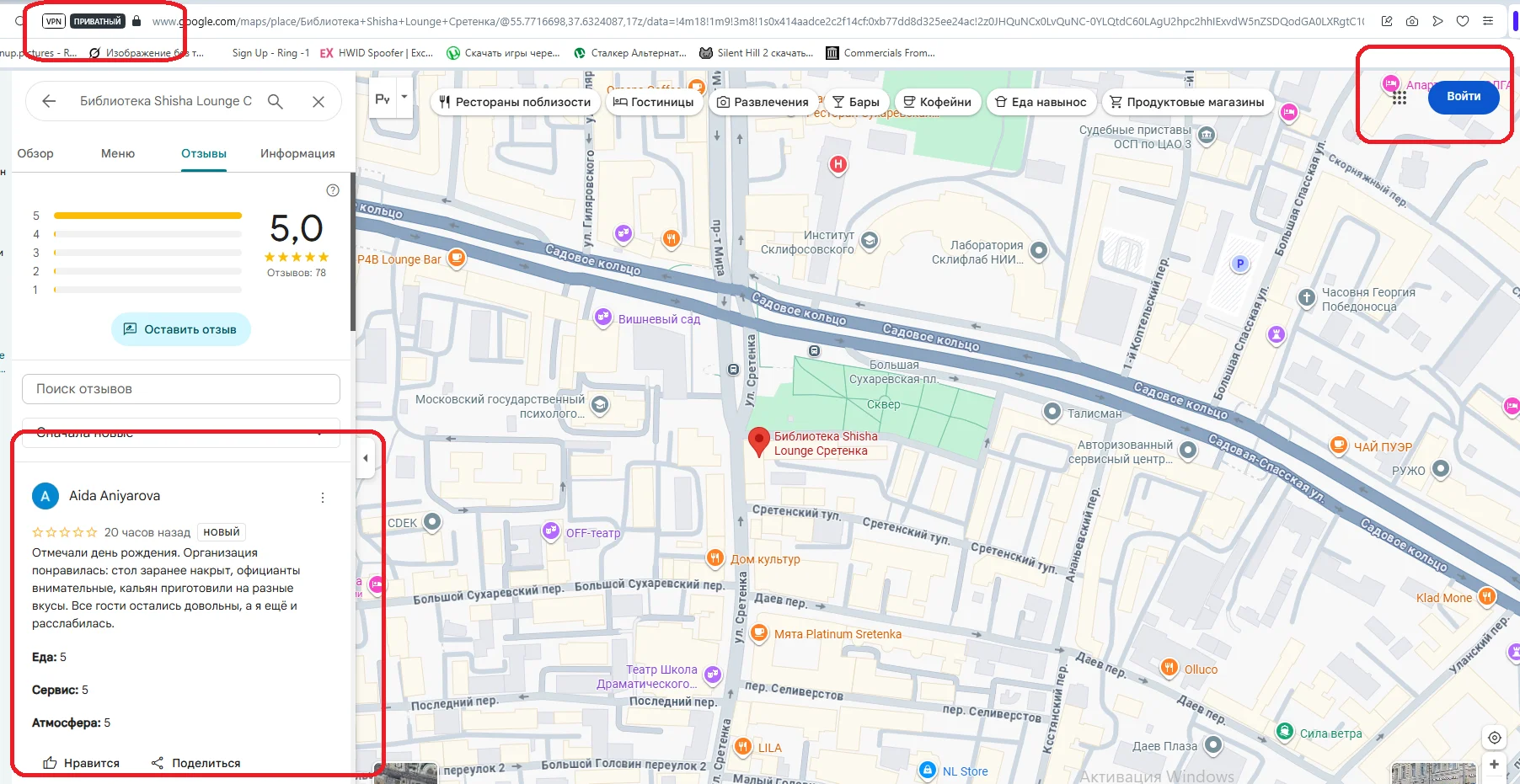The image size is (1520, 784).
Task: Open the Google apps grid
Action: [x=1400, y=98]
